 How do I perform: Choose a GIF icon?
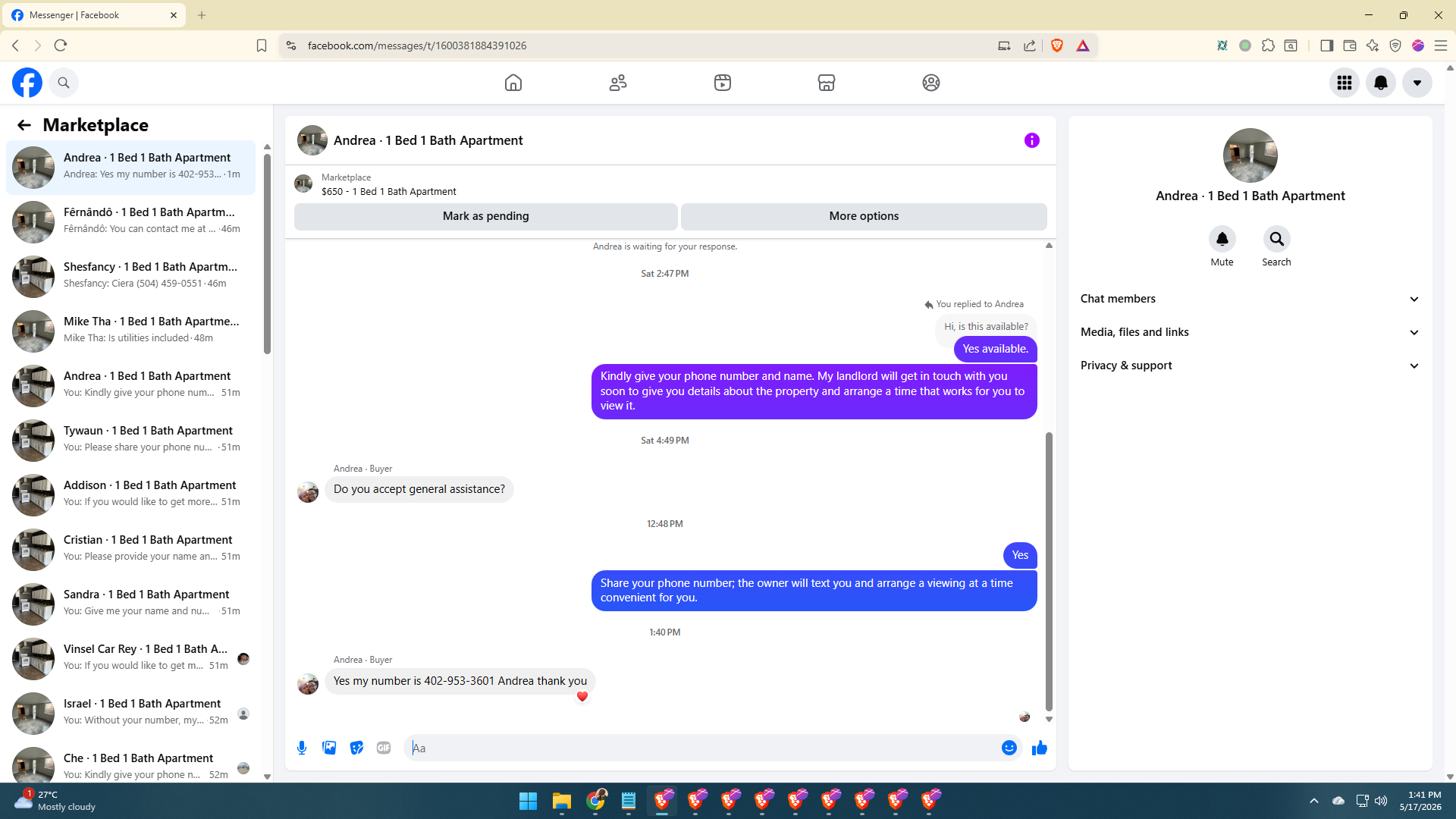(384, 748)
